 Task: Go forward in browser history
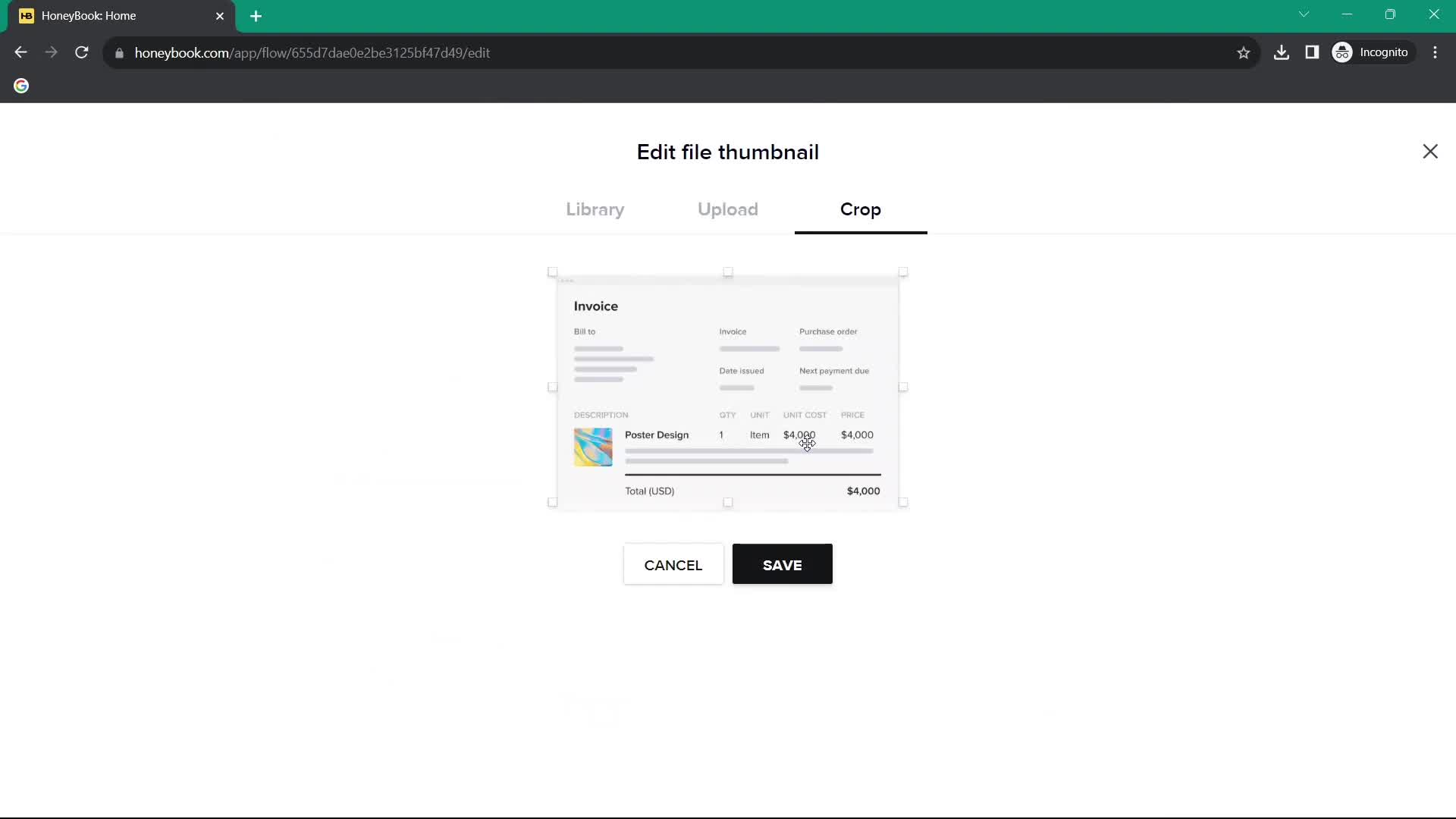pos(51,52)
